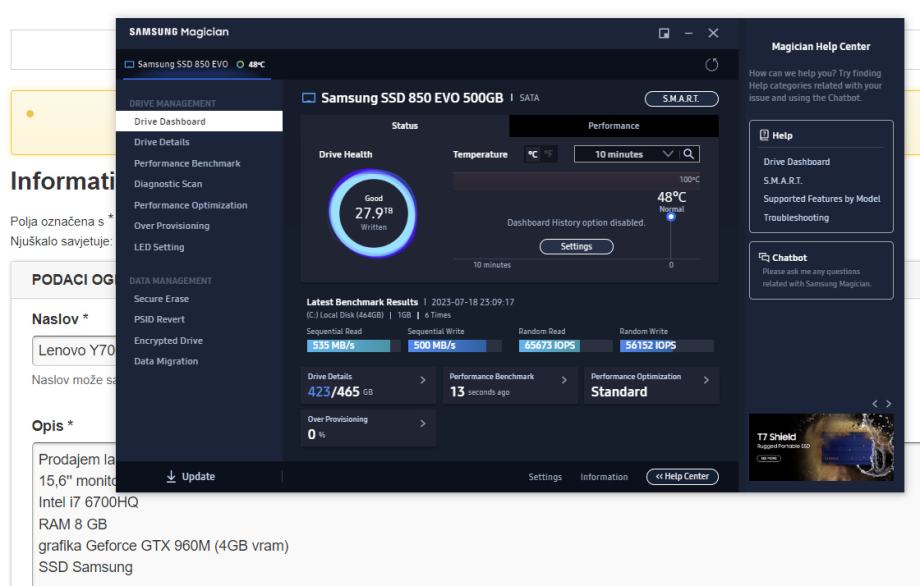Click the drive icon next to Samsung SSD 850 EVO 500GB
The image size is (920, 586).
(309, 98)
